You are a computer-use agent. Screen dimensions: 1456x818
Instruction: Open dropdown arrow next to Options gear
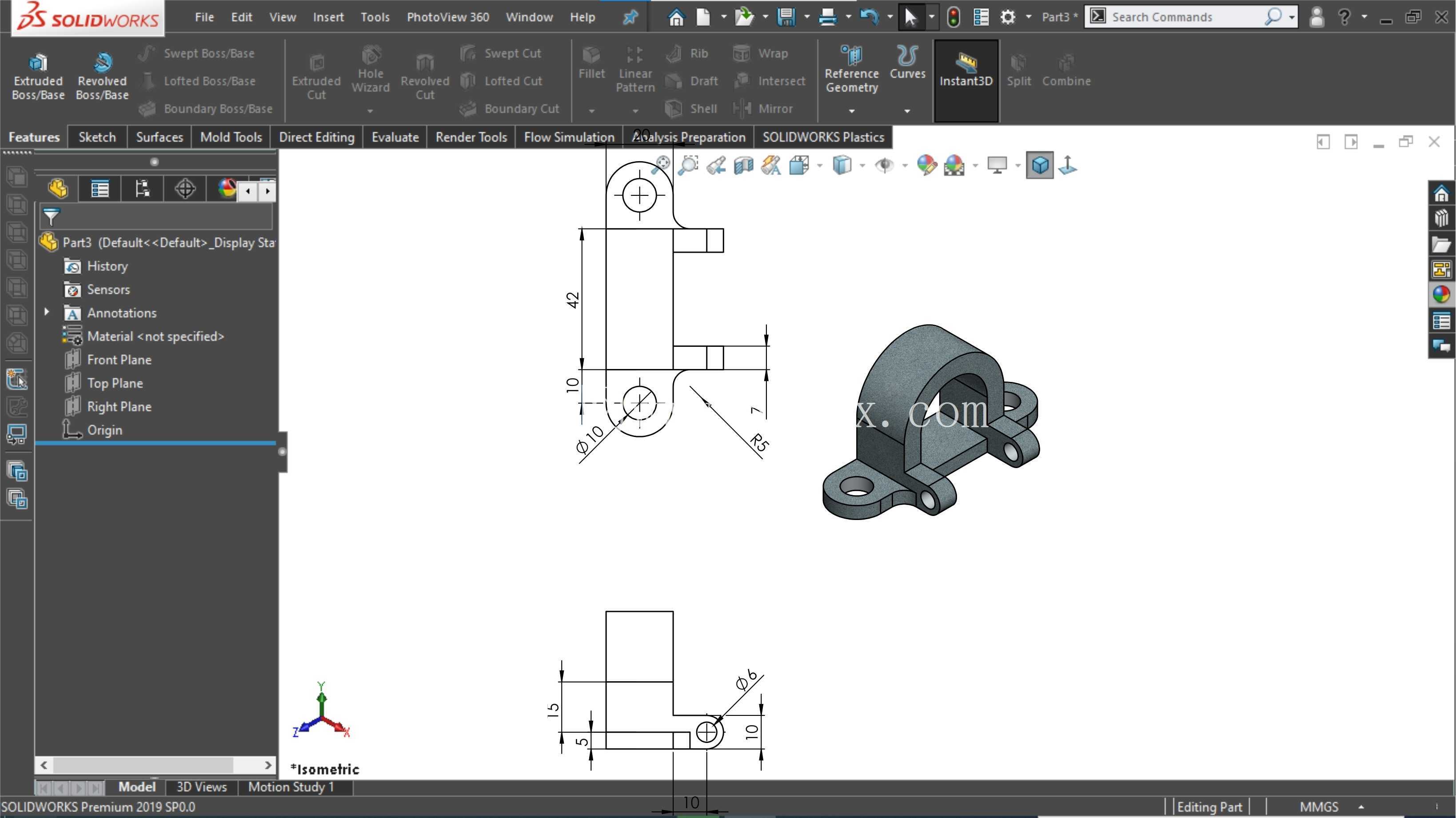pos(1028,17)
